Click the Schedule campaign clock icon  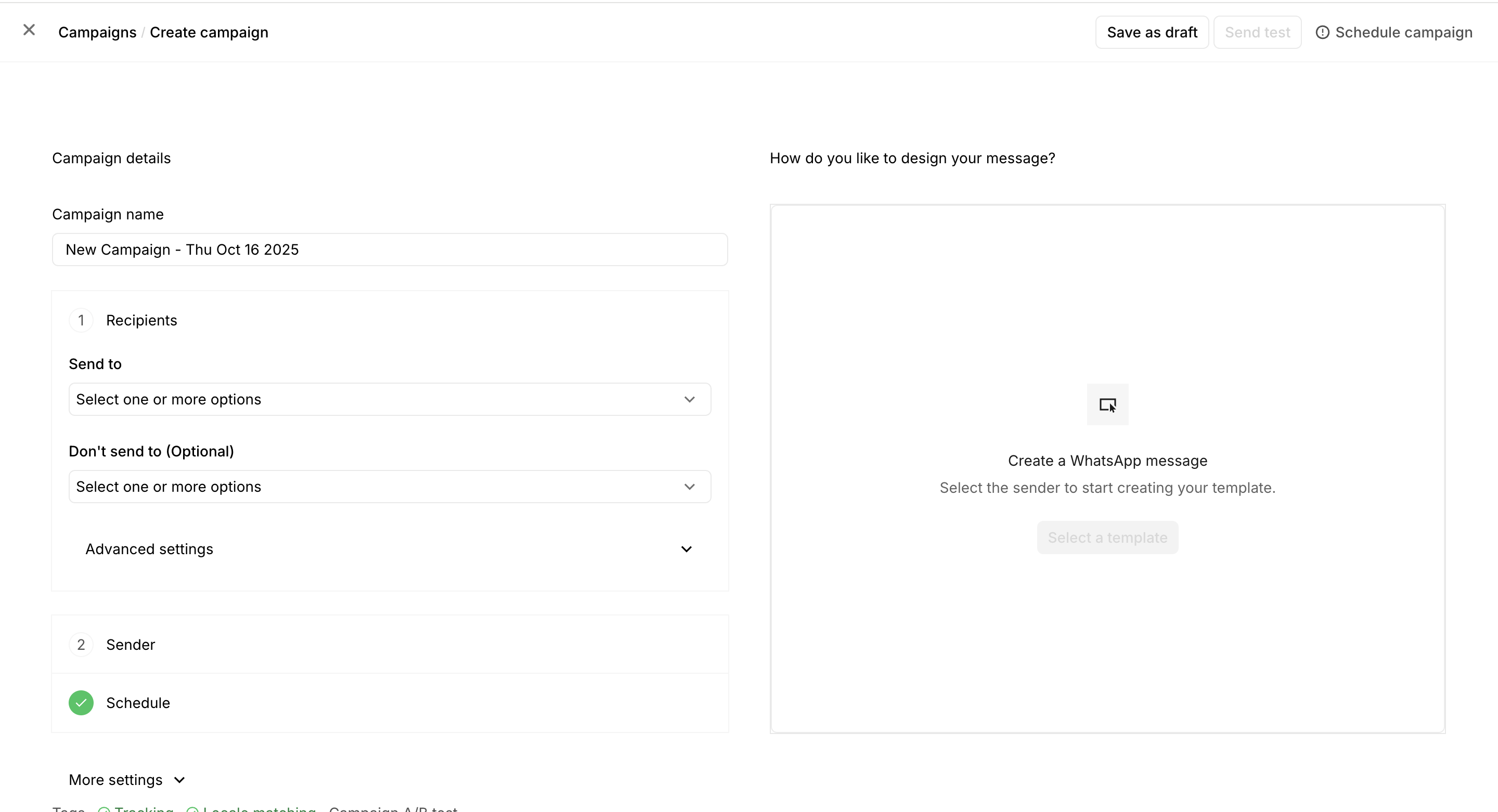coord(1322,33)
